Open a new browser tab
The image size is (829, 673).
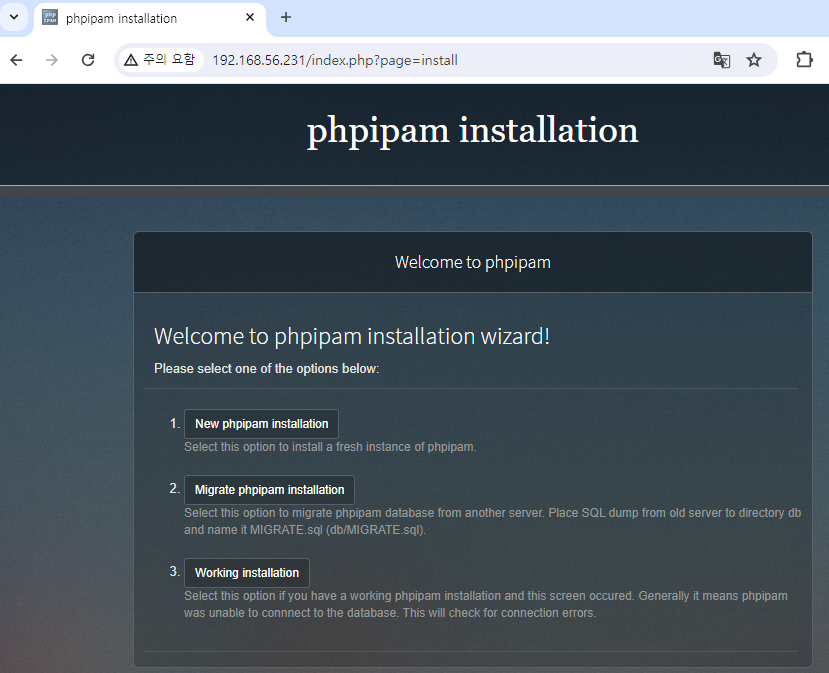(285, 17)
